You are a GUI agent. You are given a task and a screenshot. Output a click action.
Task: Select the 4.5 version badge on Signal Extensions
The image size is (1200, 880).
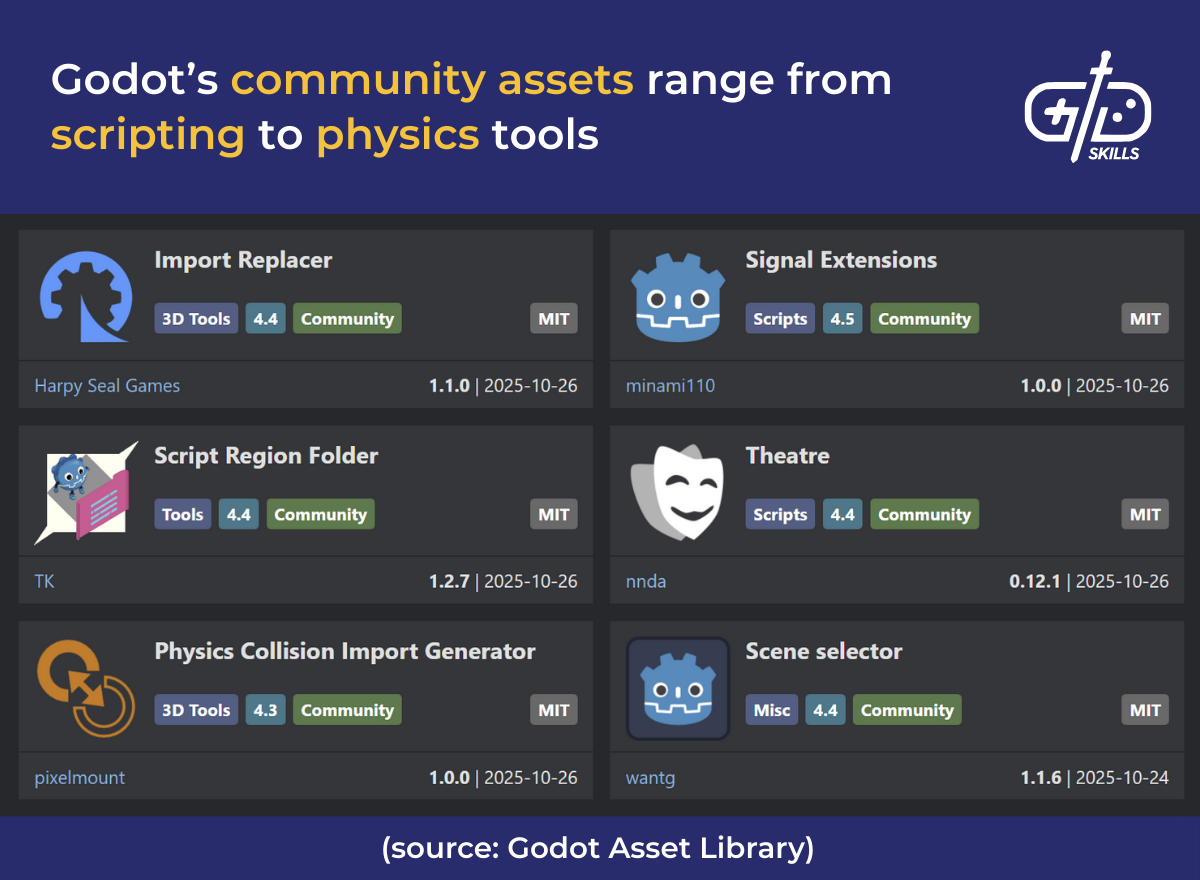coord(842,318)
